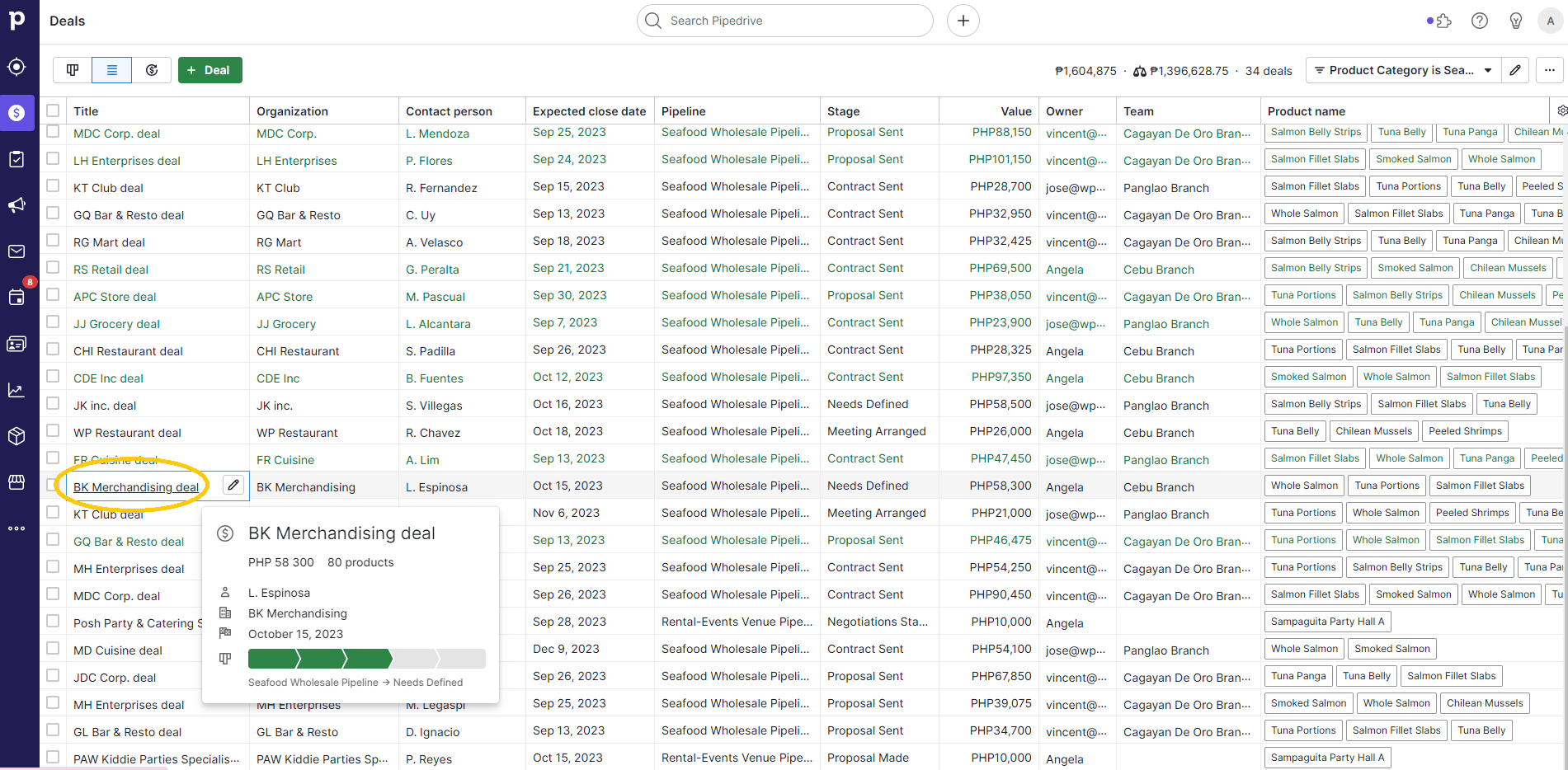Toggle the select-all checkbox in header
The width and height of the screenshot is (1568, 770).
click(54, 110)
